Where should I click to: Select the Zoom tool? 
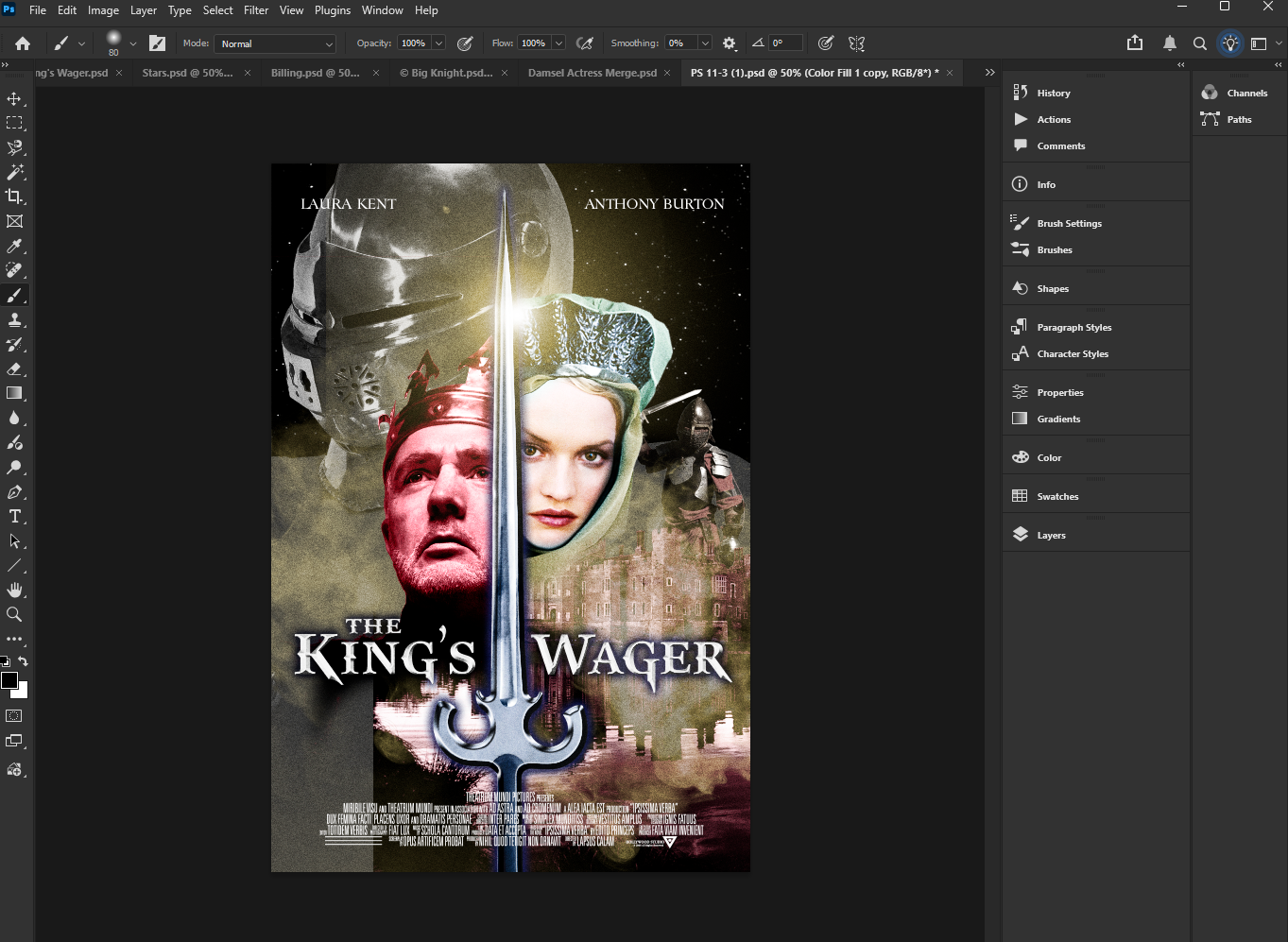pos(14,615)
